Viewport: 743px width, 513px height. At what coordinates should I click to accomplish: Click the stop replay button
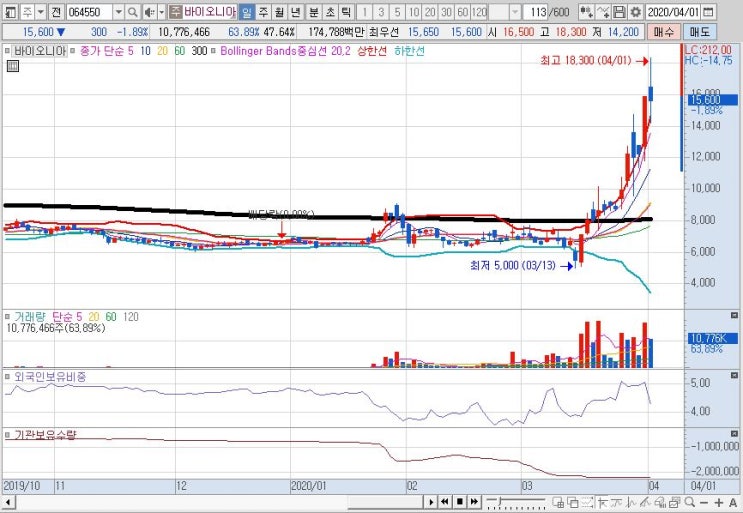[460, 502]
